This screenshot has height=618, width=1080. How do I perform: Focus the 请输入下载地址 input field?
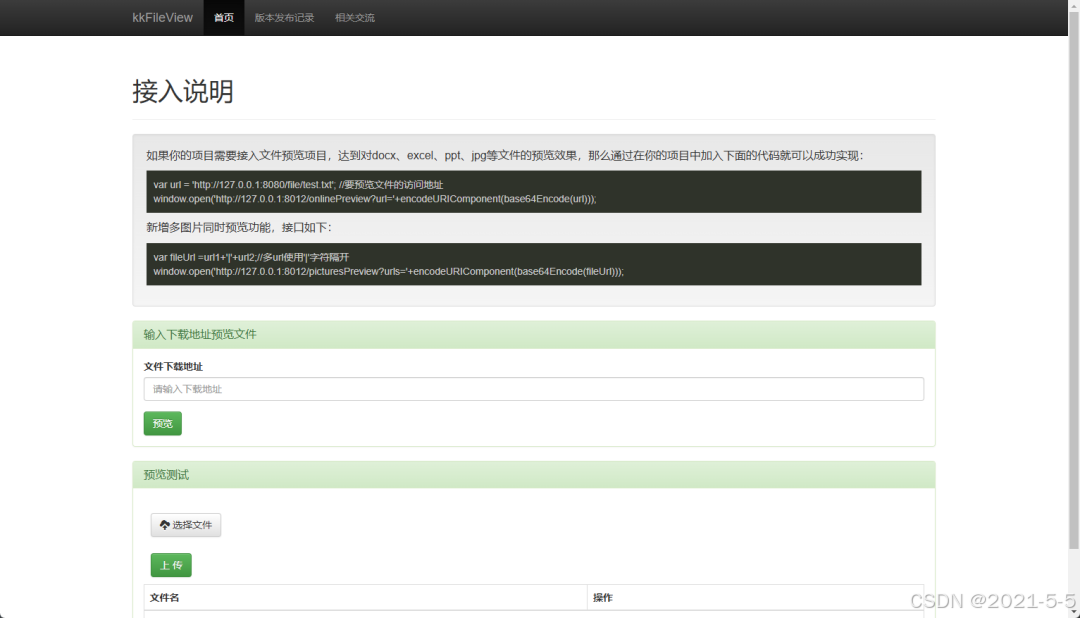coord(535,389)
